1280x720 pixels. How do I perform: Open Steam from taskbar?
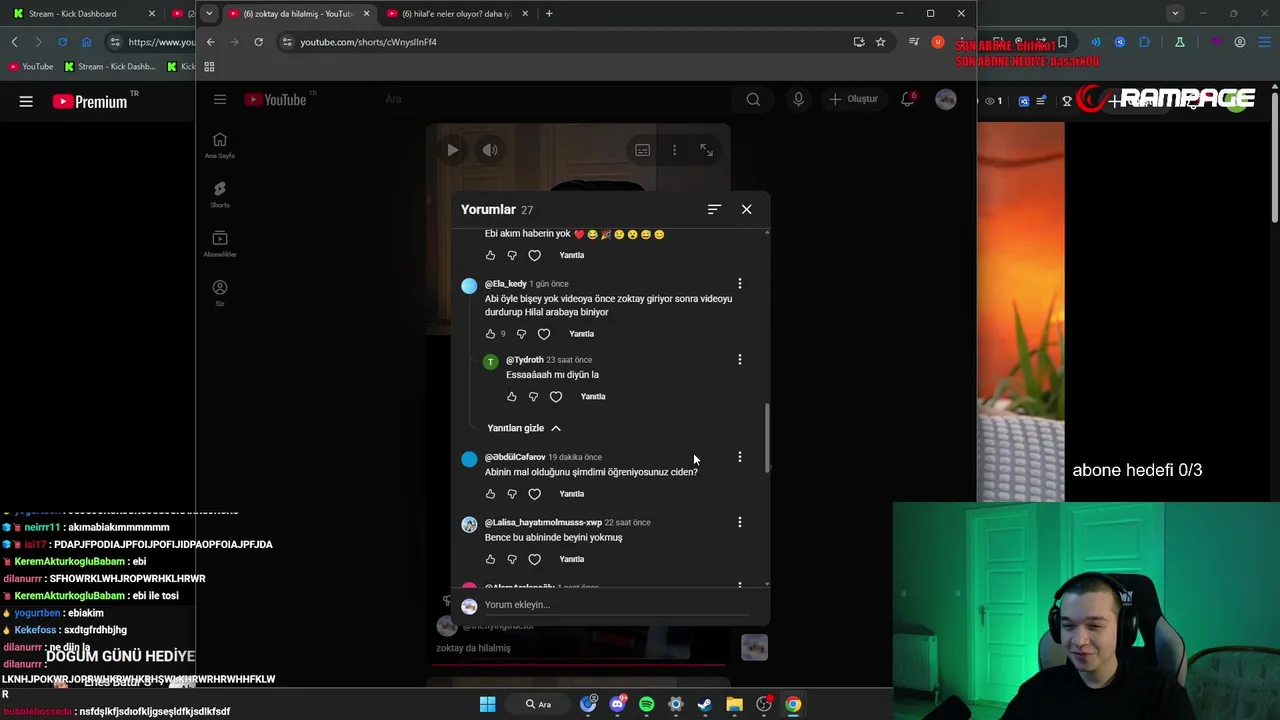705,704
